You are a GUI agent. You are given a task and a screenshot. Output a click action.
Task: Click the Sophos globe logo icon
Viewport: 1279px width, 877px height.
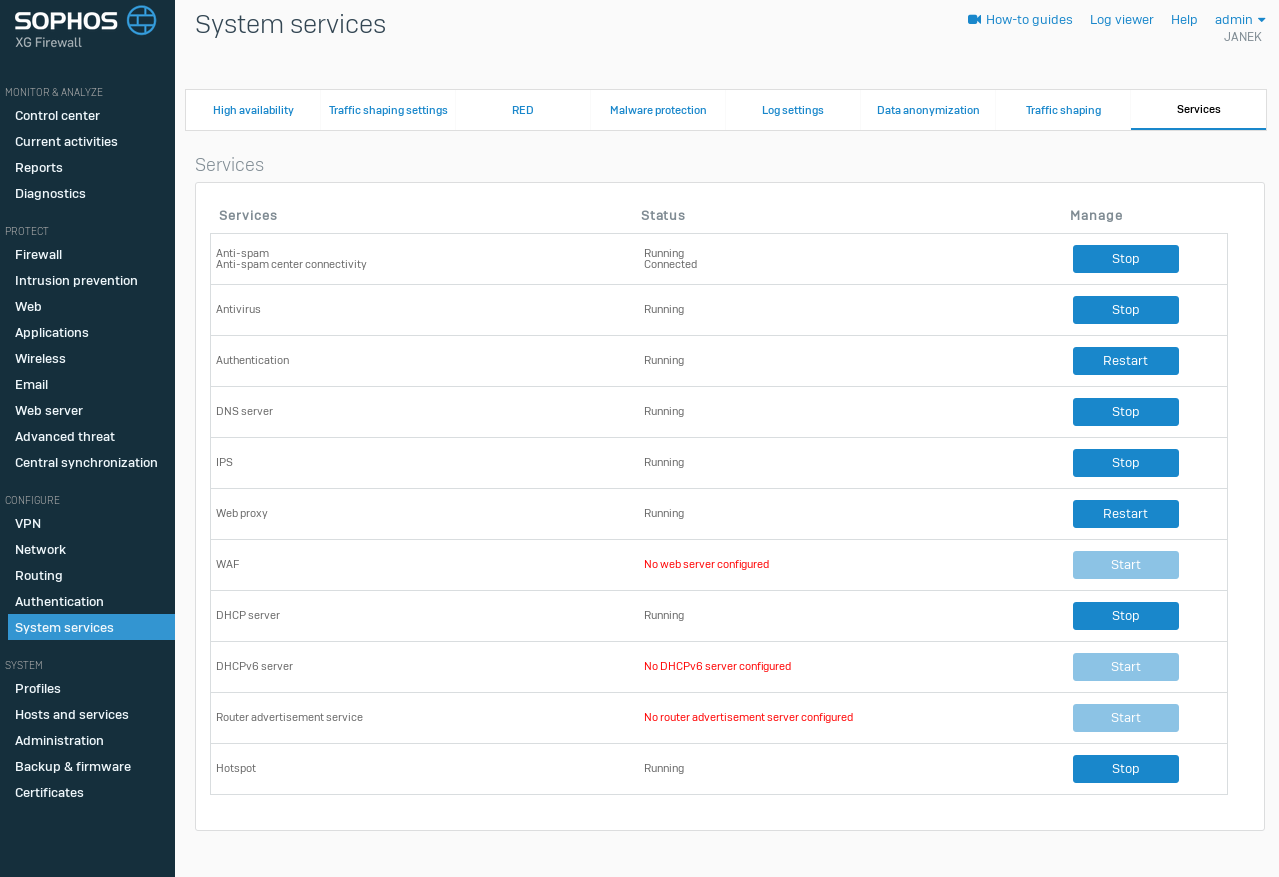click(x=141, y=20)
